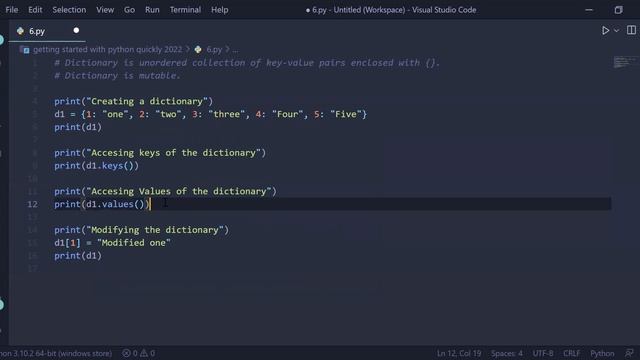
Task: Open the errors count in status bar
Action: click(x=130, y=353)
